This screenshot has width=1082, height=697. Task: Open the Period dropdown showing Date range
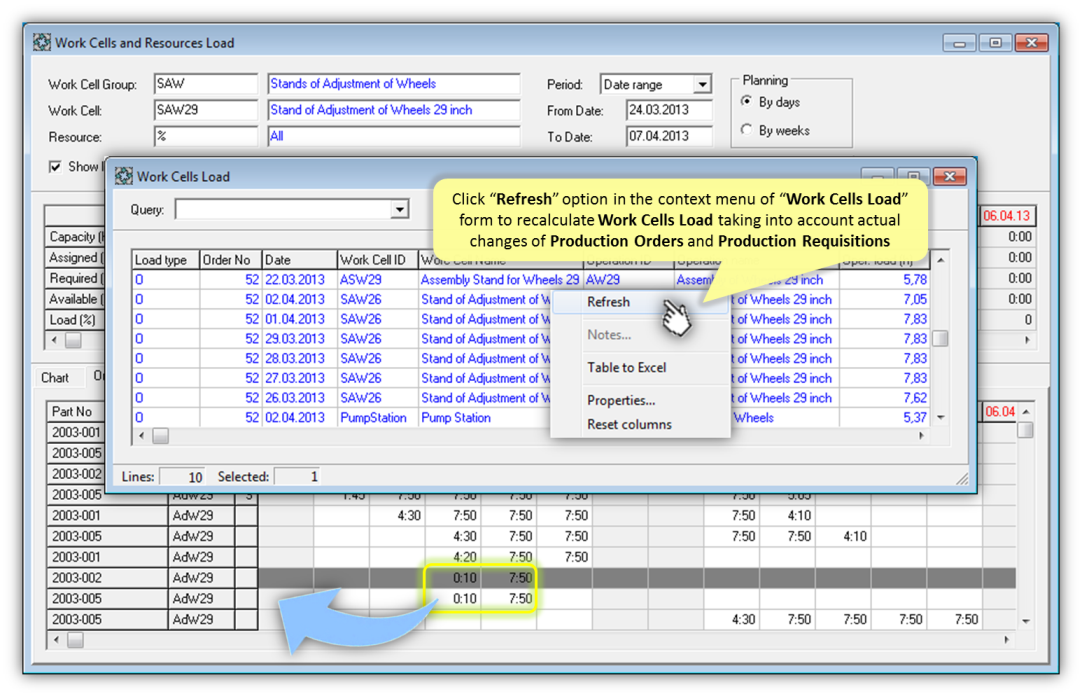coord(702,84)
